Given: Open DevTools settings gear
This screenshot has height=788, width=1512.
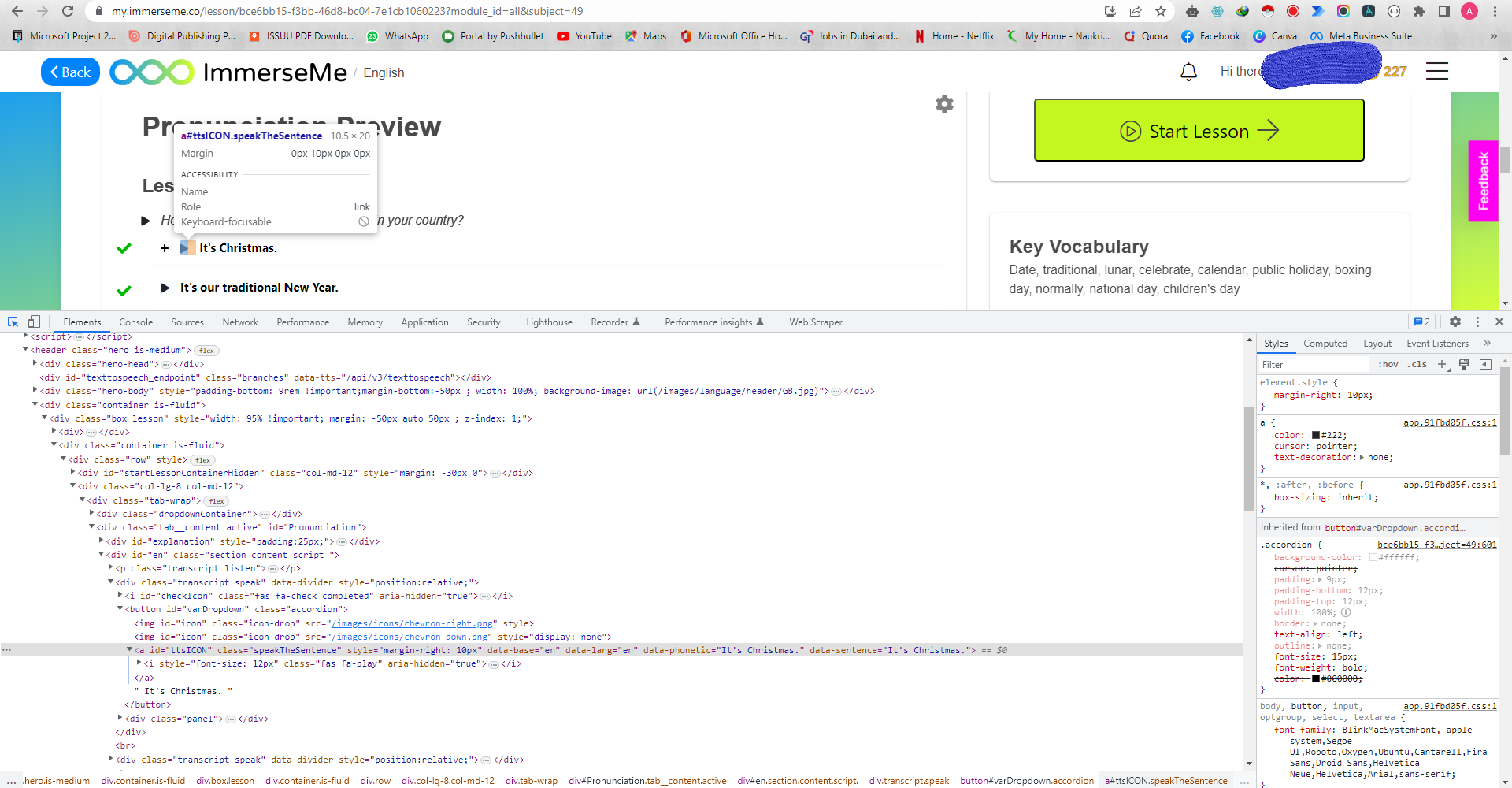Looking at the screenshot, I should [1455, 322].
